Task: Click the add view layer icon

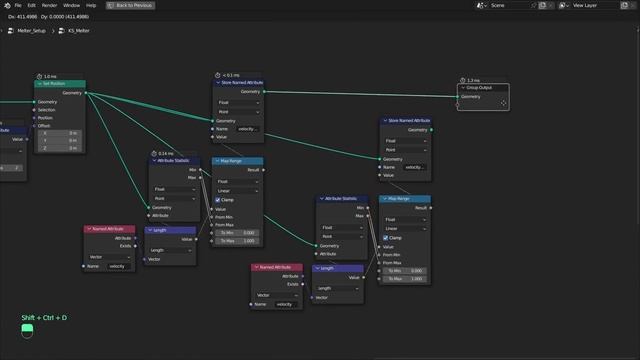Action: tap(624, 5)
